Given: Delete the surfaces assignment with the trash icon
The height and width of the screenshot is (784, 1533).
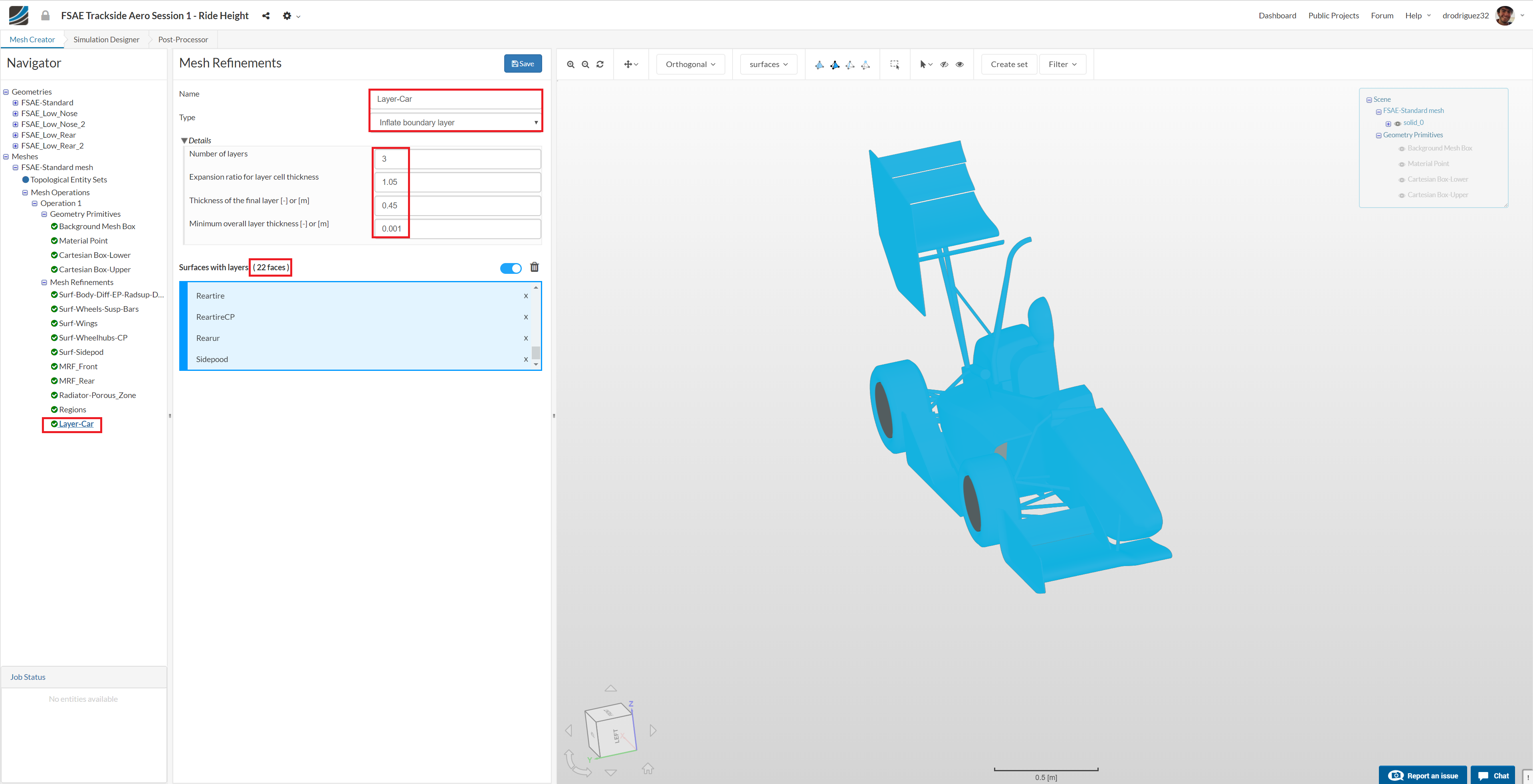Looking at the screenshot, I should (535, 267).
